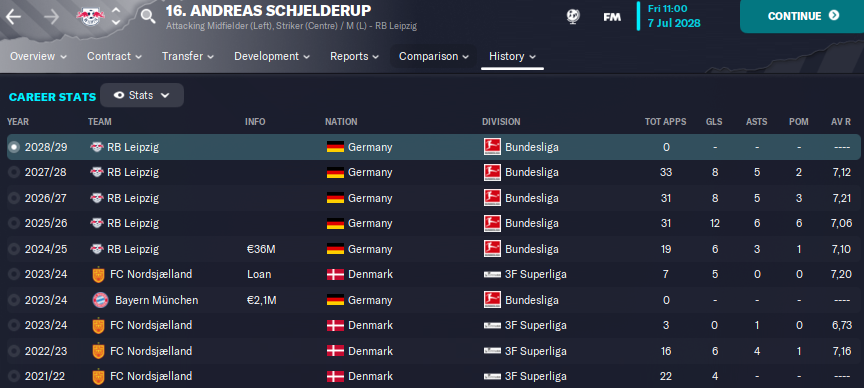Sort by the GLS column header

714,122
